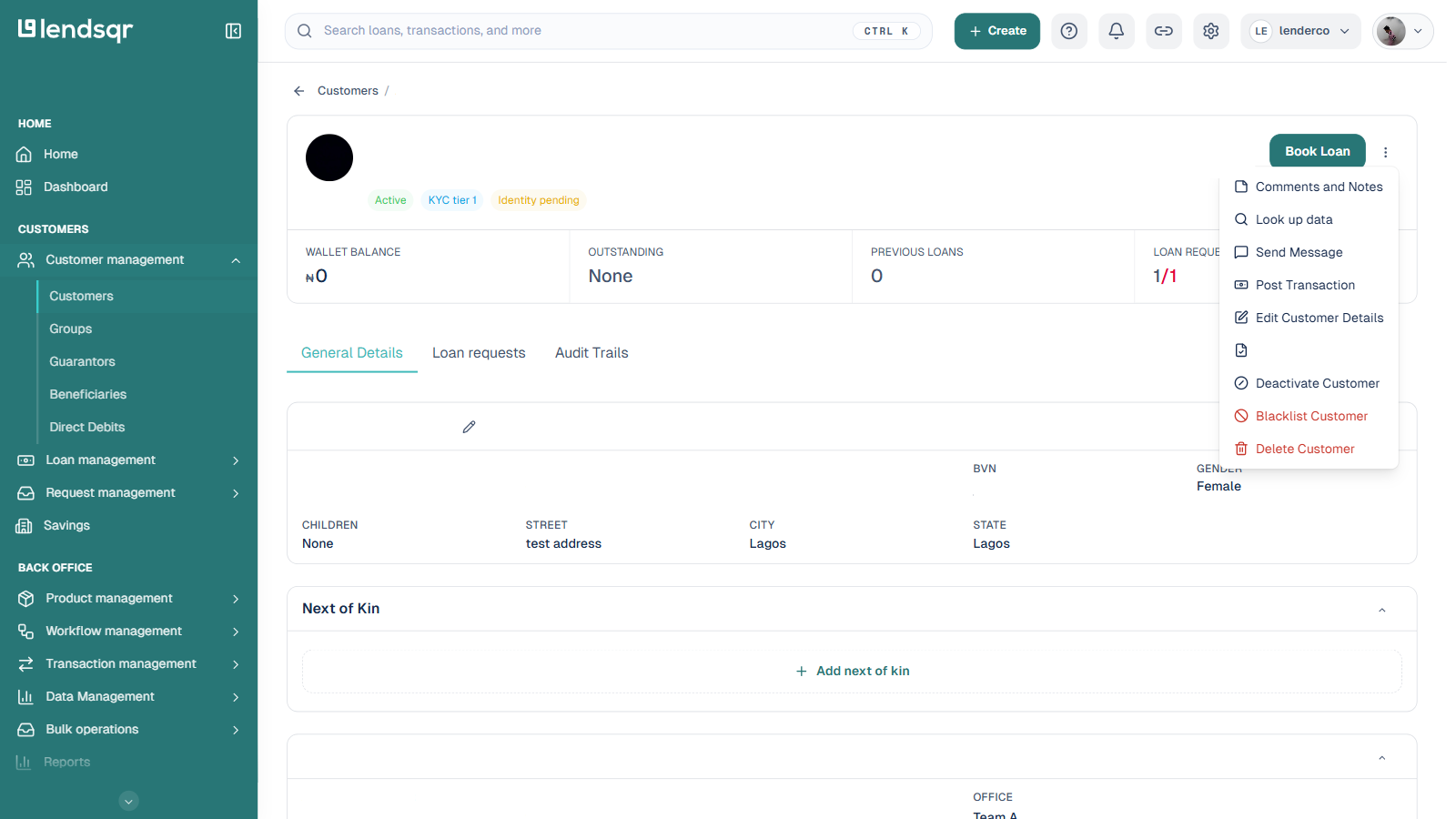The height and width of the screenshot is (819, 1456).
Task: Click Add next of kin
Action: point(853,671)
